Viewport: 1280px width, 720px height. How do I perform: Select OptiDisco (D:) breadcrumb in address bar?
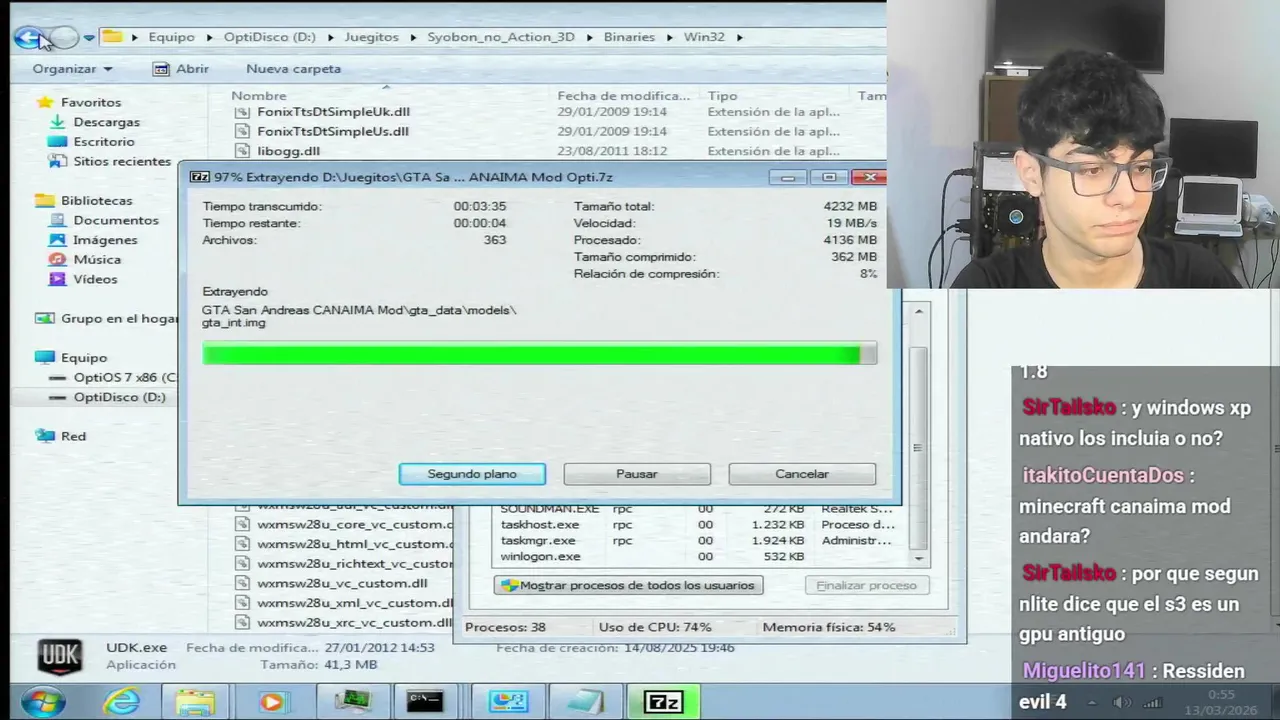(x=269, y=37)
